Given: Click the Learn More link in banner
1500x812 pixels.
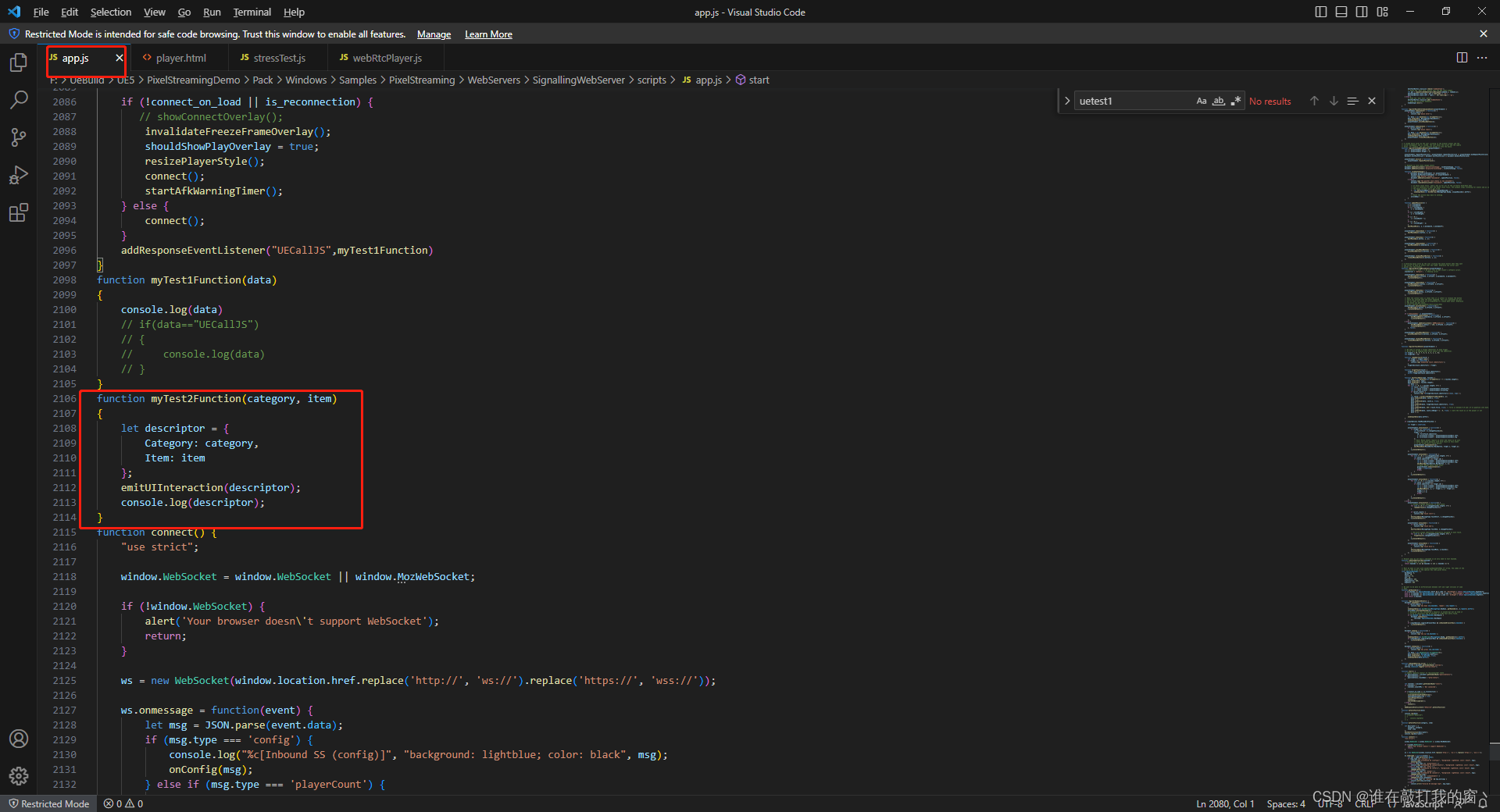Looking at the screenshot, I should [x=488, y=34].
